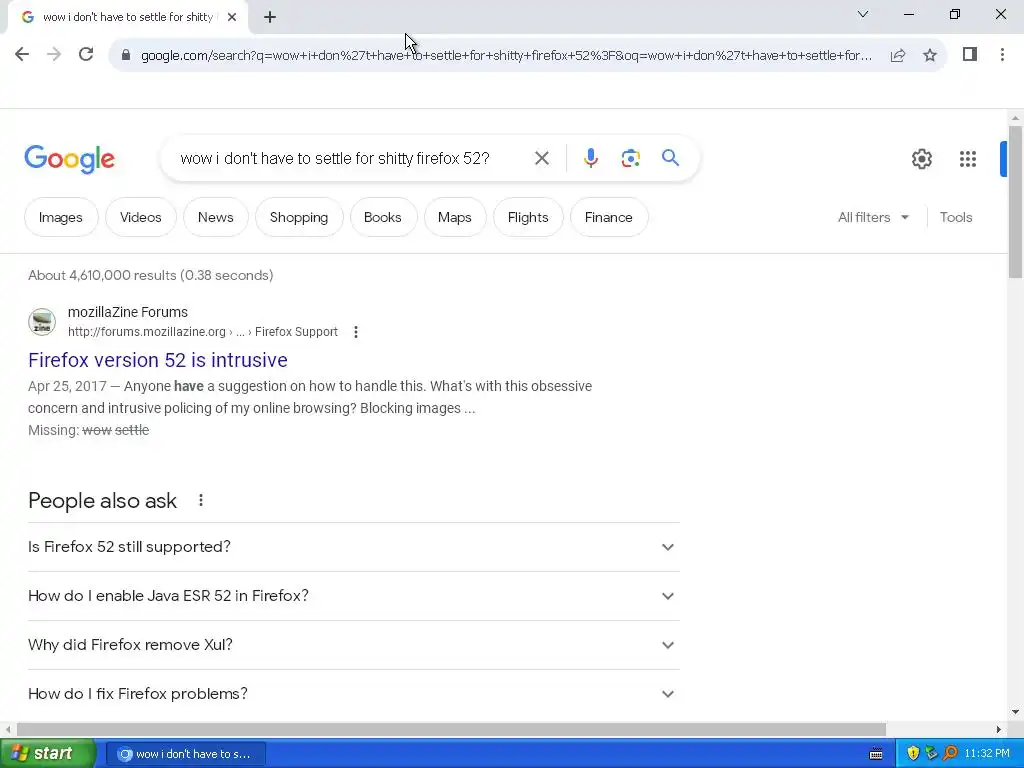Screen dimensions: 1024x768
Task: Open the Windows Start menu
Action: pos(48,754)
